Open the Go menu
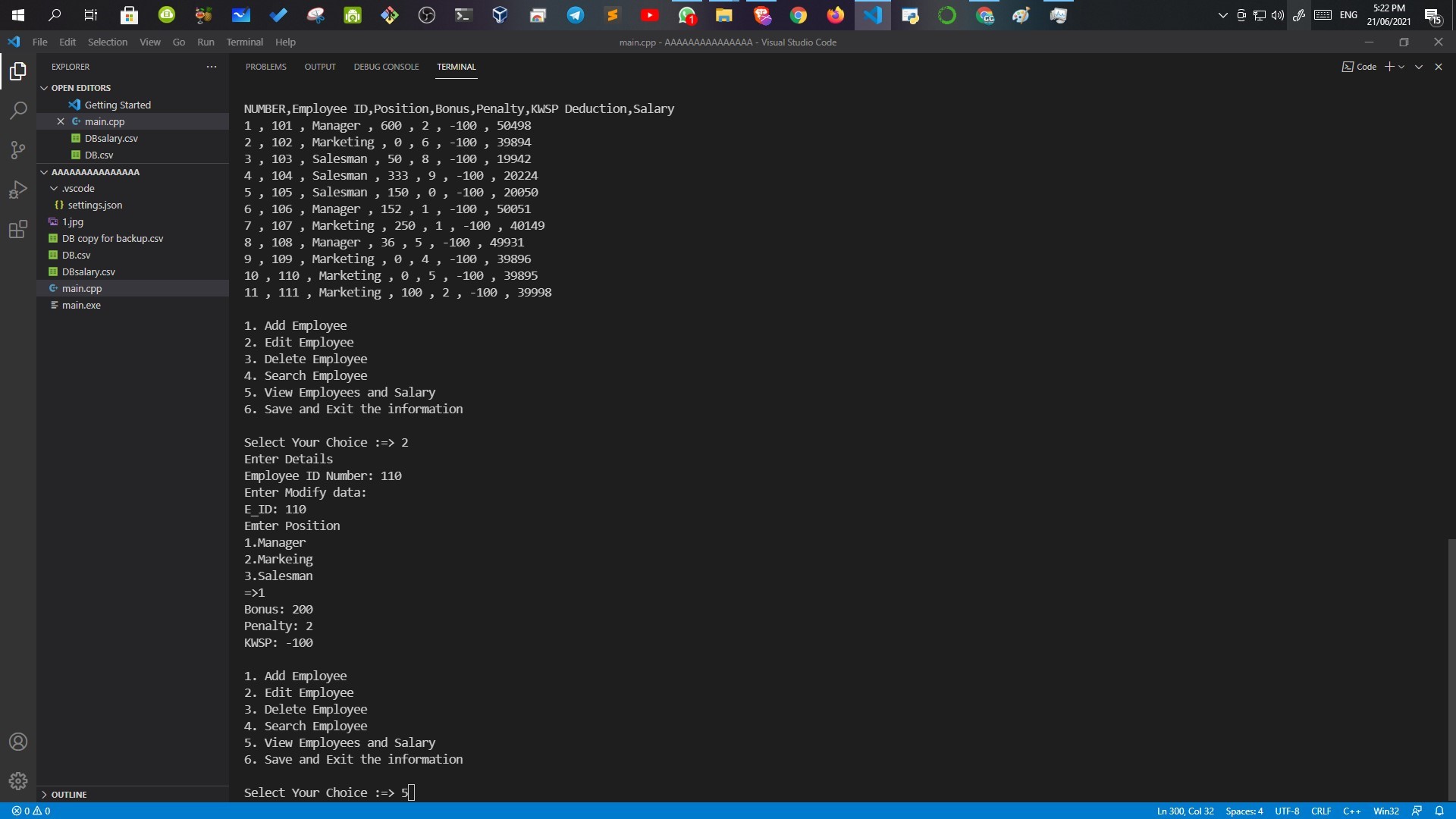Viewport: 1456px width, 819px height. (179, 42)
